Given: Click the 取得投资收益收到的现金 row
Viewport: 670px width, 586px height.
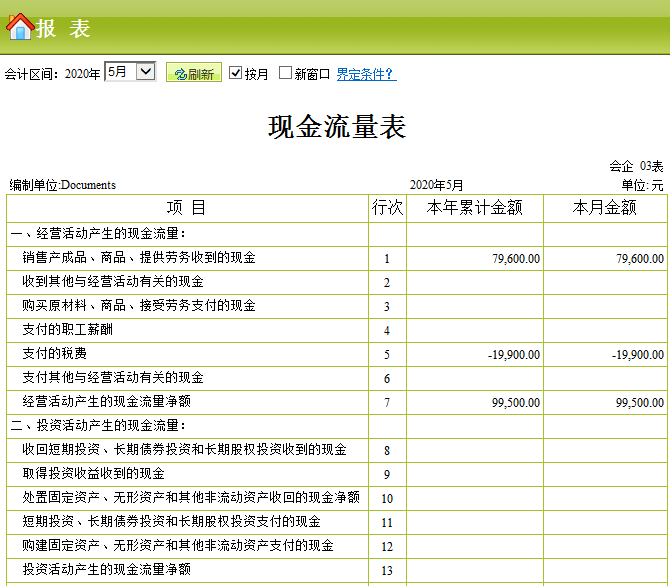Looking at the screenshot, I should [x=337, y=474].
